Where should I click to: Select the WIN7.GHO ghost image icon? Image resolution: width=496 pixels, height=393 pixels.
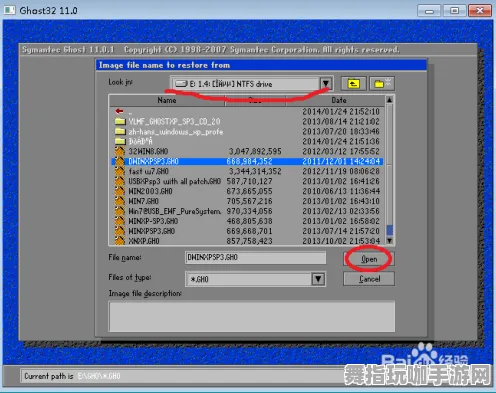[x=120, y=201]
